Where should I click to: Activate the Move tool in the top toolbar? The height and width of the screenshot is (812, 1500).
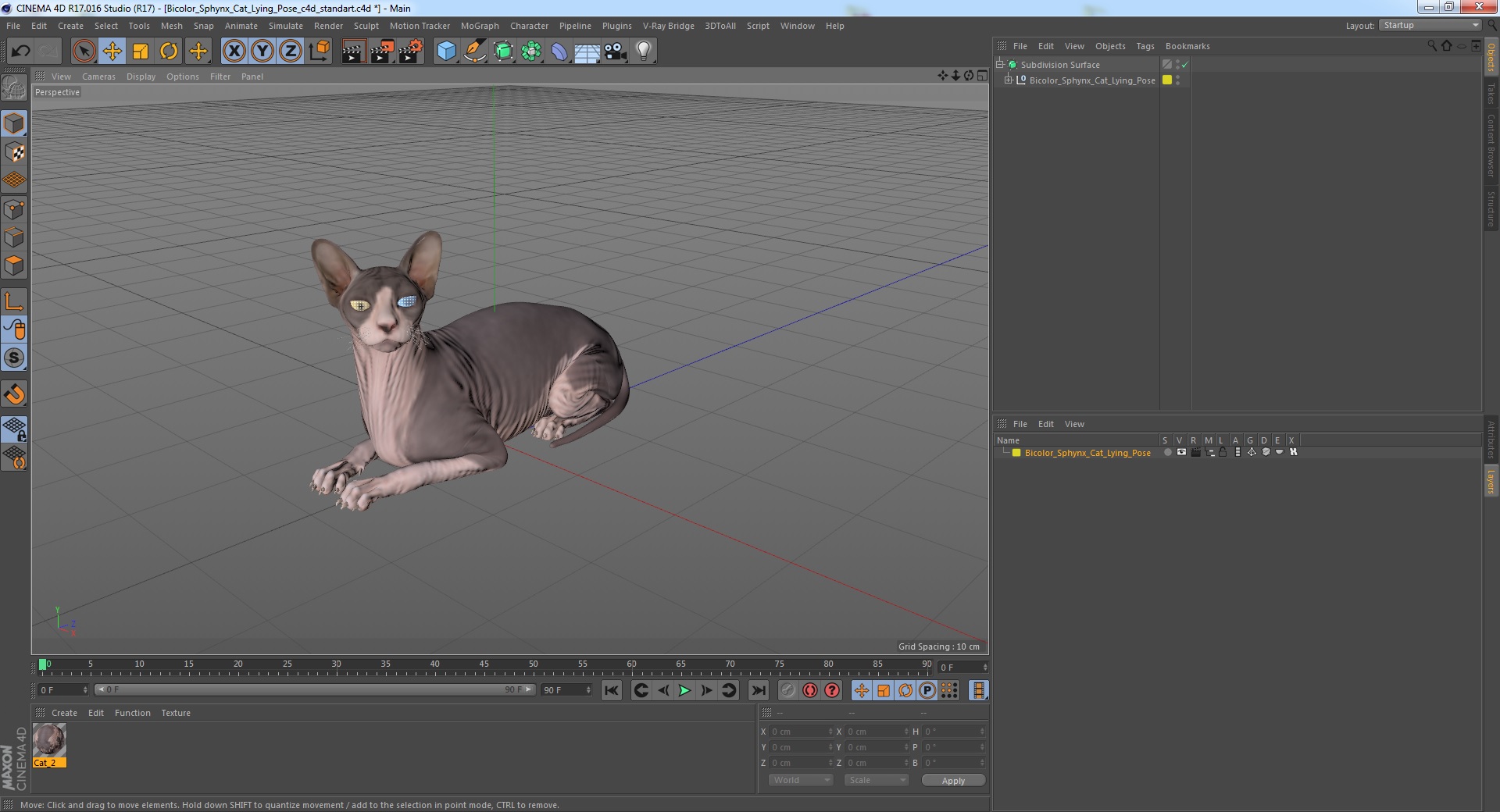(x=112, y=52)
